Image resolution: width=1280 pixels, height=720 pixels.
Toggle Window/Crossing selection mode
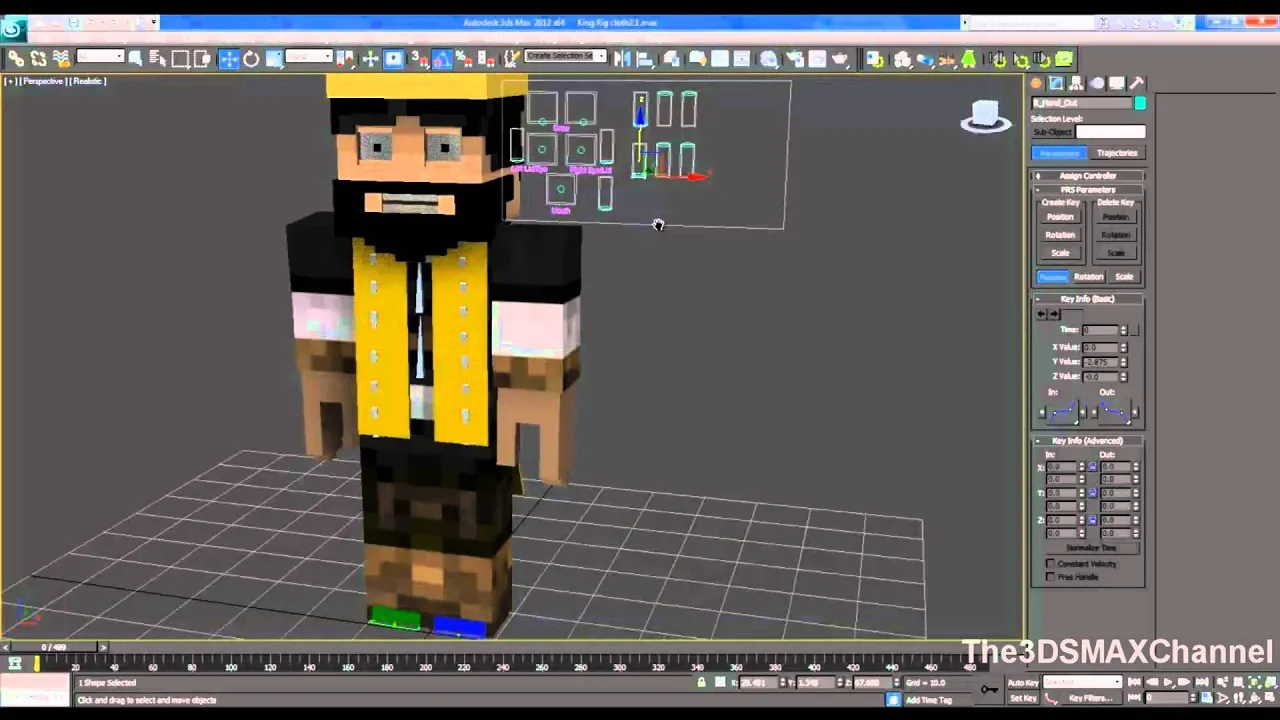point(202,59)
